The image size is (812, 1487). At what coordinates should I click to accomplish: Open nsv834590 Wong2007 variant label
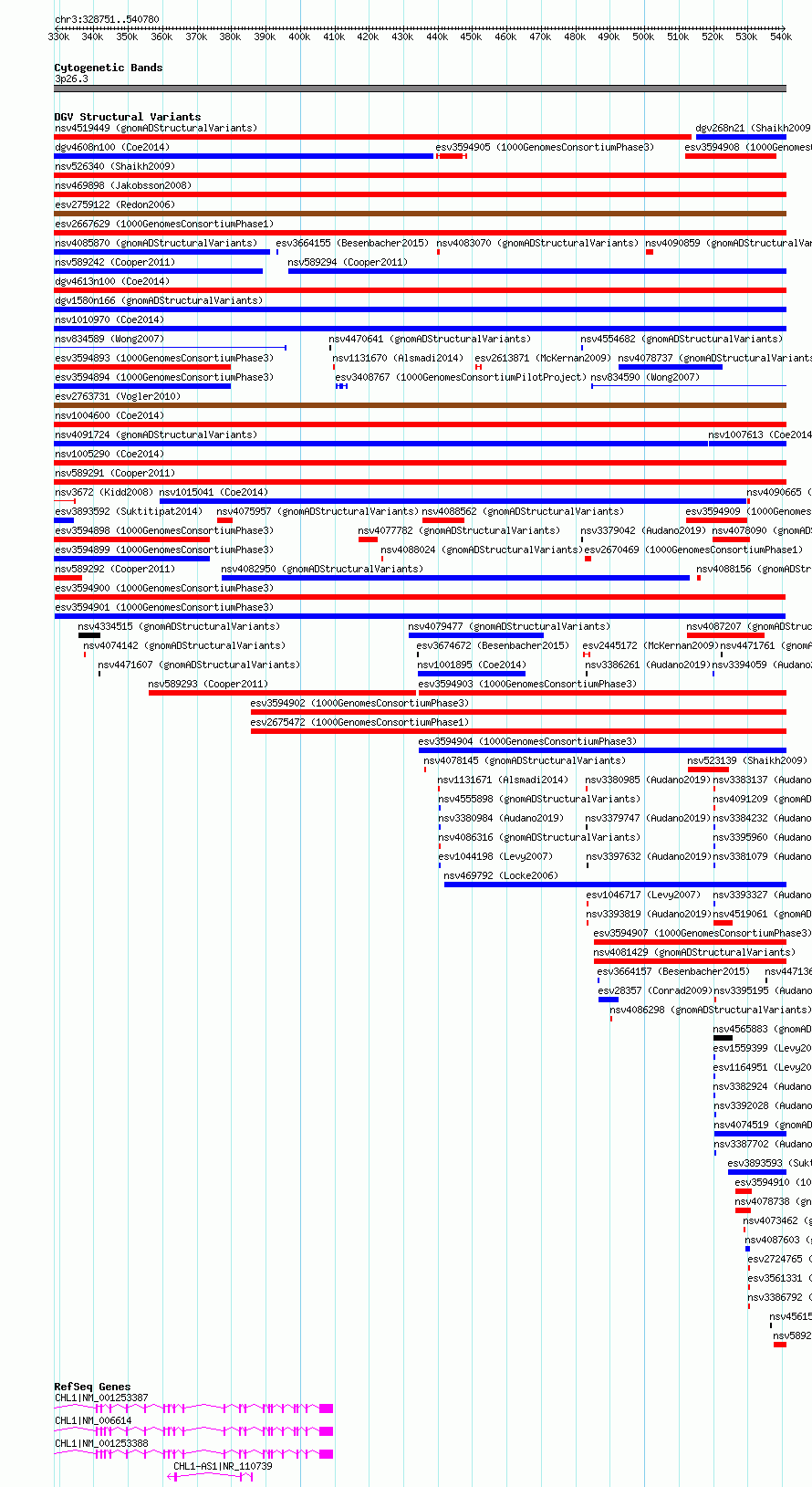[x=645, y=378]
